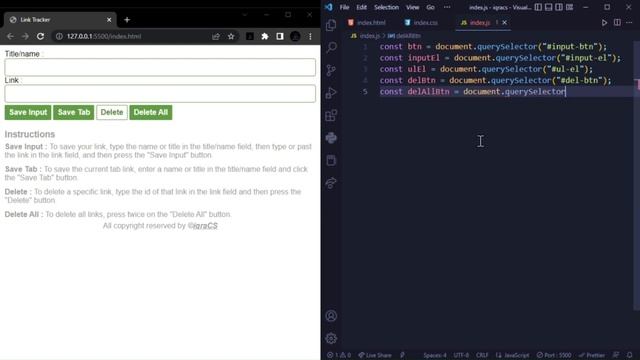Screen dimensions: 640x360
Task: Place cursor on code line 5
Action: coord(472,91)
